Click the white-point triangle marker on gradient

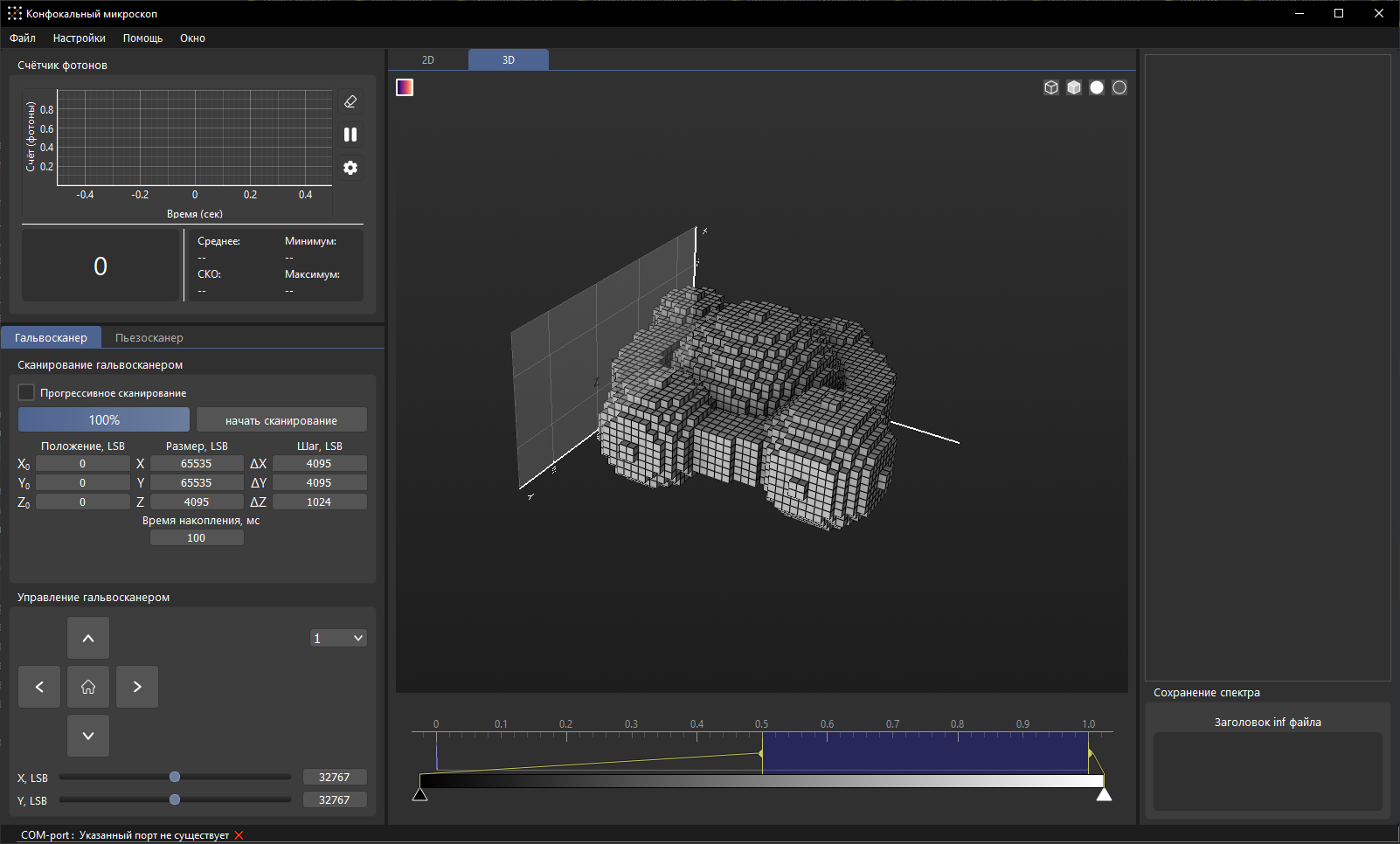click(x=1105, y=794)
